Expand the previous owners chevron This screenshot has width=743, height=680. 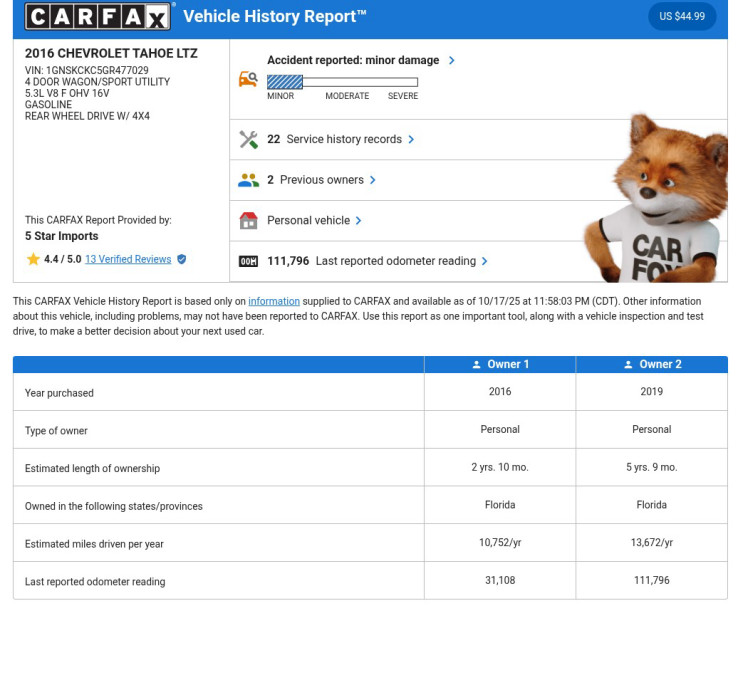pos(373,180)
